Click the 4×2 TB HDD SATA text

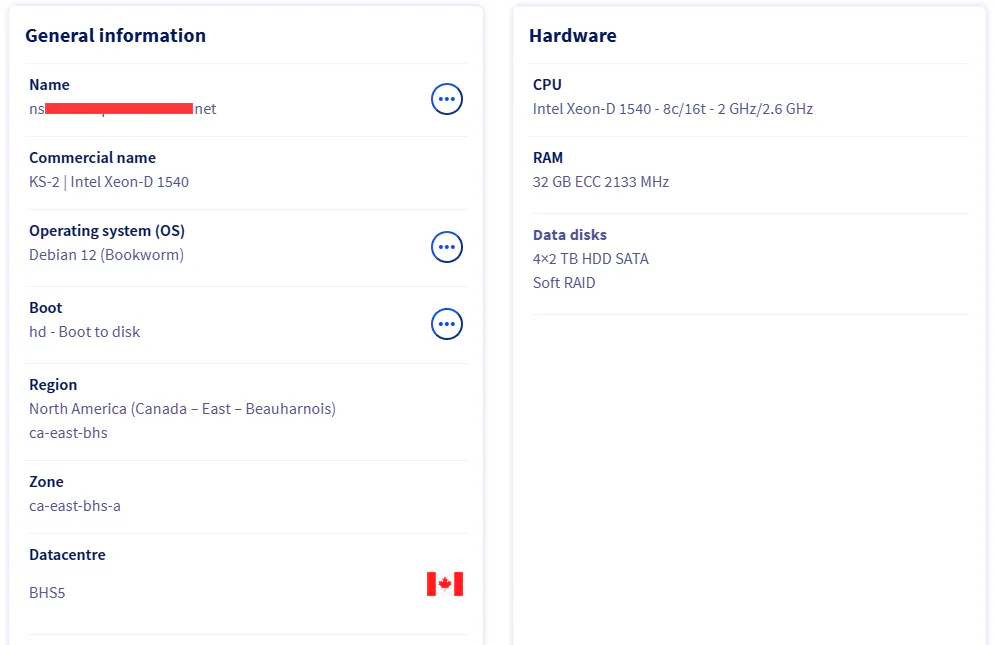[591, 259]
